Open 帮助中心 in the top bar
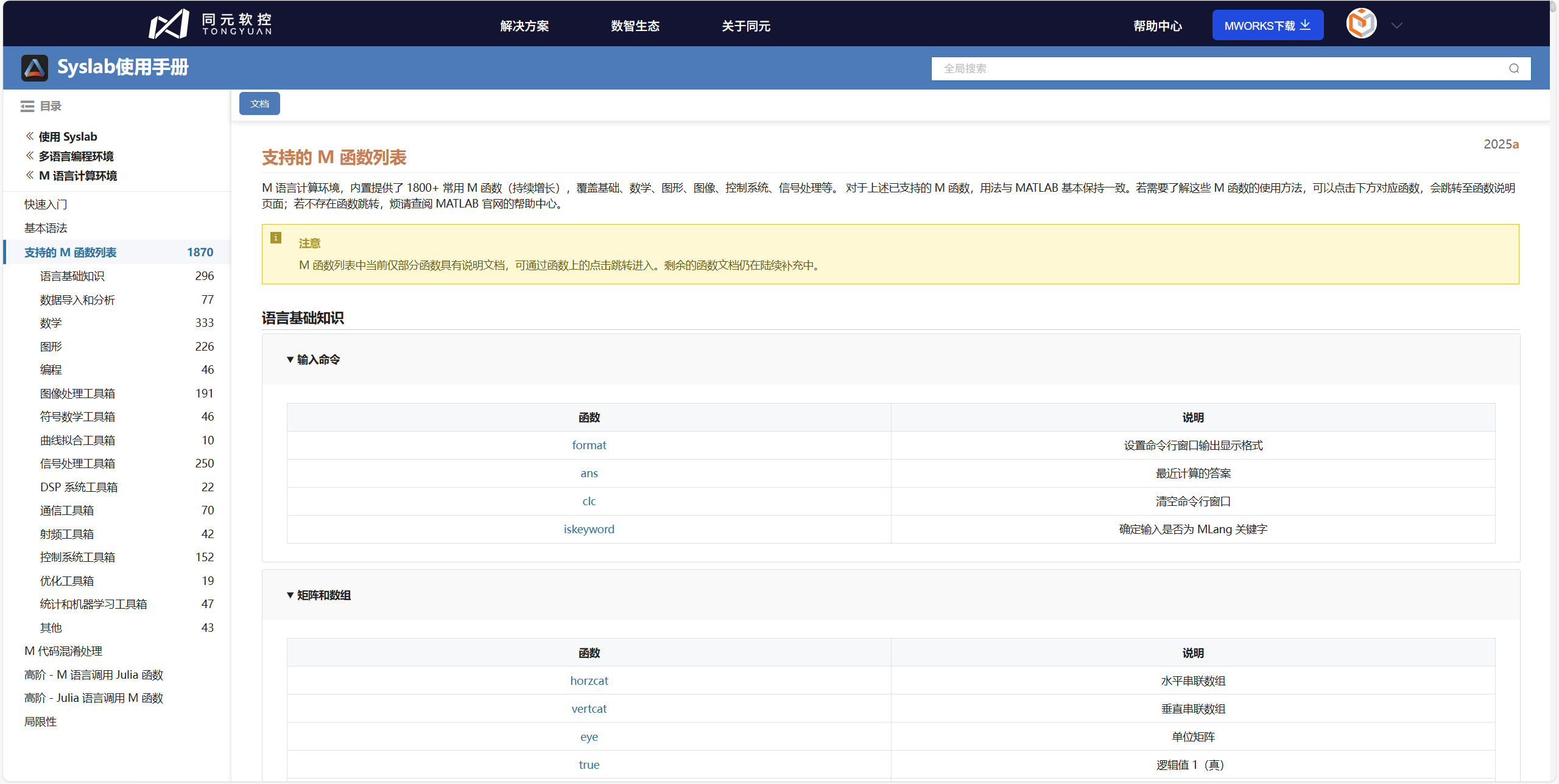The height and width of the screenshot is (784, 1559). point(1158,26)
